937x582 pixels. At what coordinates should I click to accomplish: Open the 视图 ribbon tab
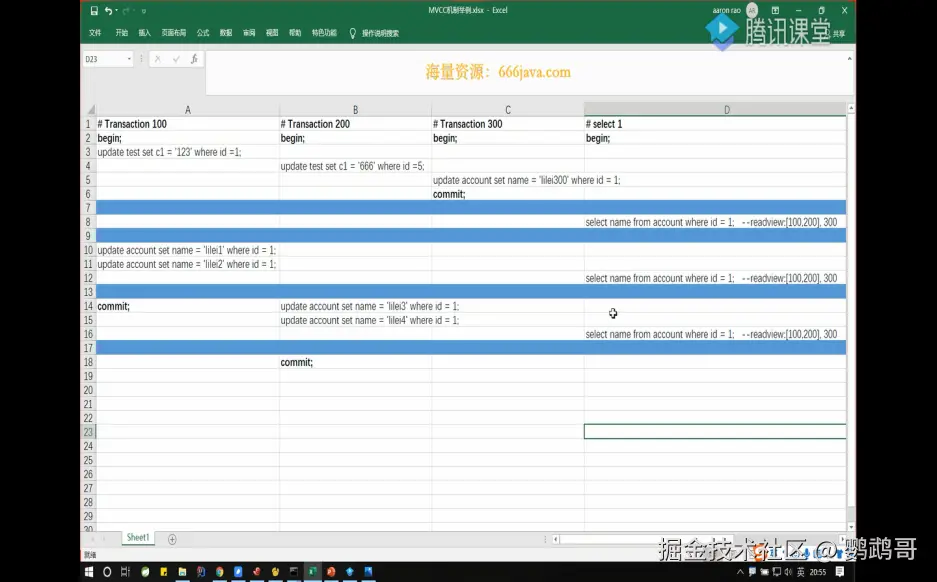pyautogui.click(x=272, y=33)
